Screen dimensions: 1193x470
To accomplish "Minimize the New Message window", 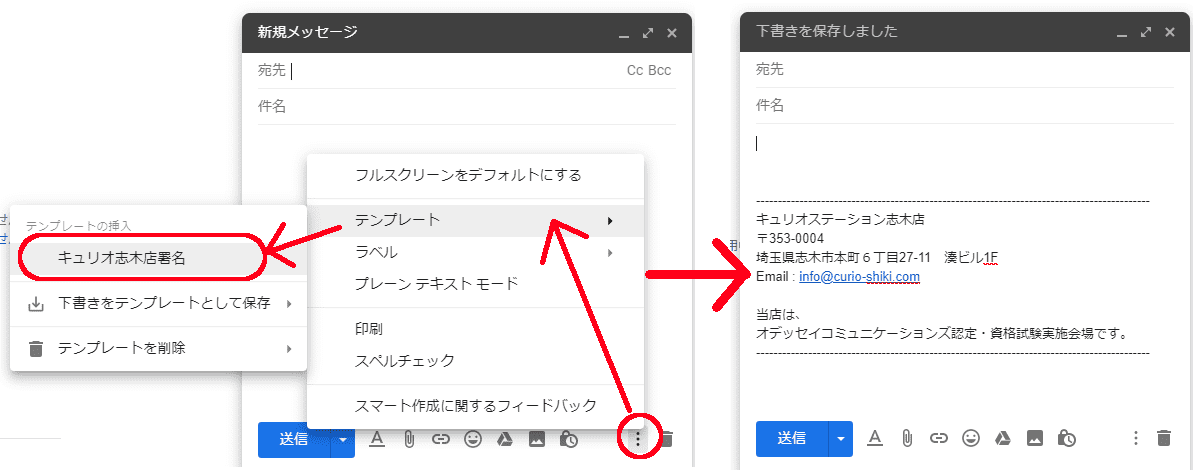I will tap(624, 36).
